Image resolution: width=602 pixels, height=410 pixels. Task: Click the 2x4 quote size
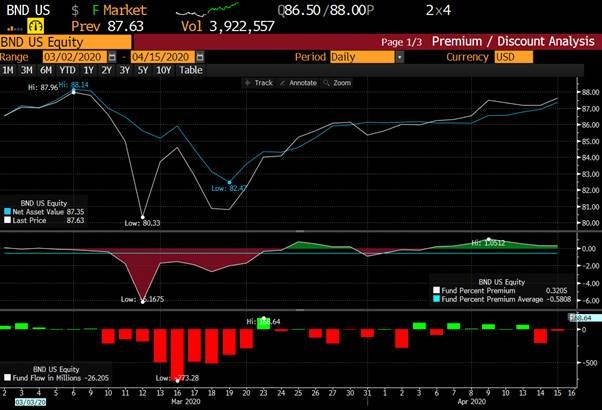click(438, 10)
